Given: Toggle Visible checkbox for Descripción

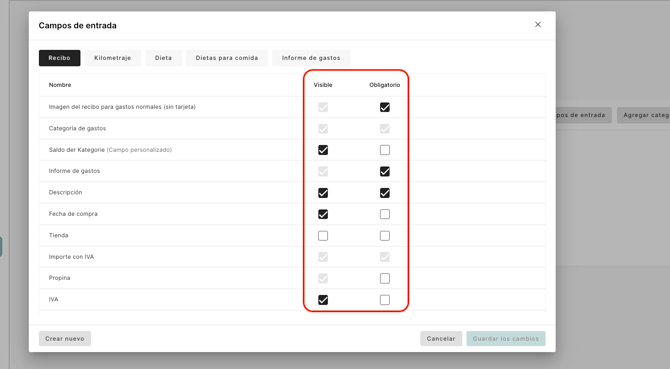Looking at the screenshot, I should point(323,193).
